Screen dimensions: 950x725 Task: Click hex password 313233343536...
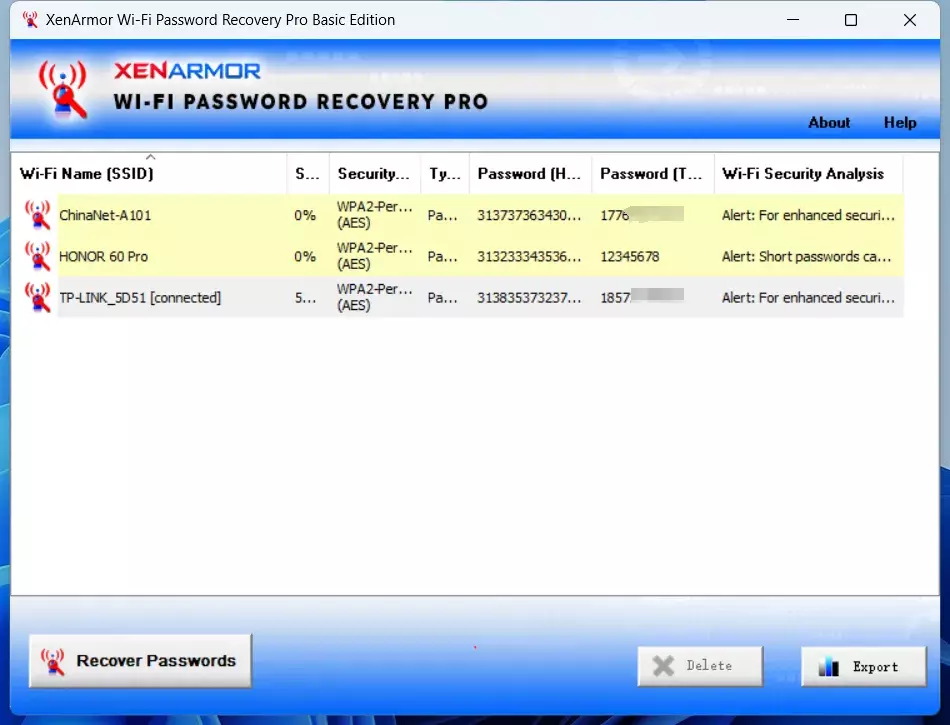click(529, 256)
